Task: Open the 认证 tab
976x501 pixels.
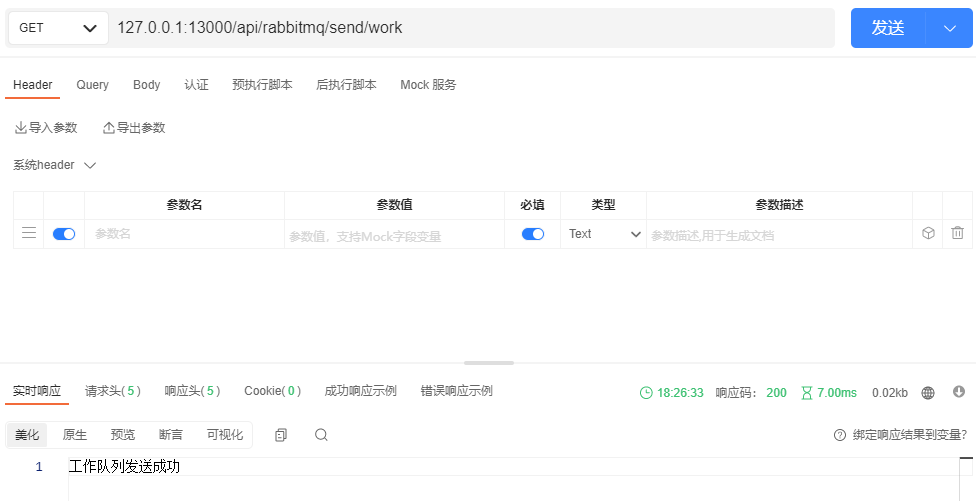Action: [196, 85]
